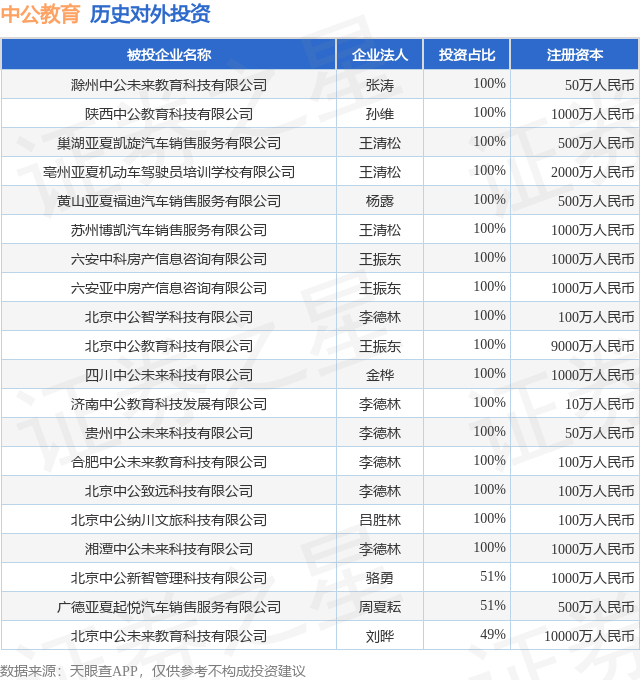Click legal person 吕胜林
This screenshot has height=680, width=640.
(380, 520)
